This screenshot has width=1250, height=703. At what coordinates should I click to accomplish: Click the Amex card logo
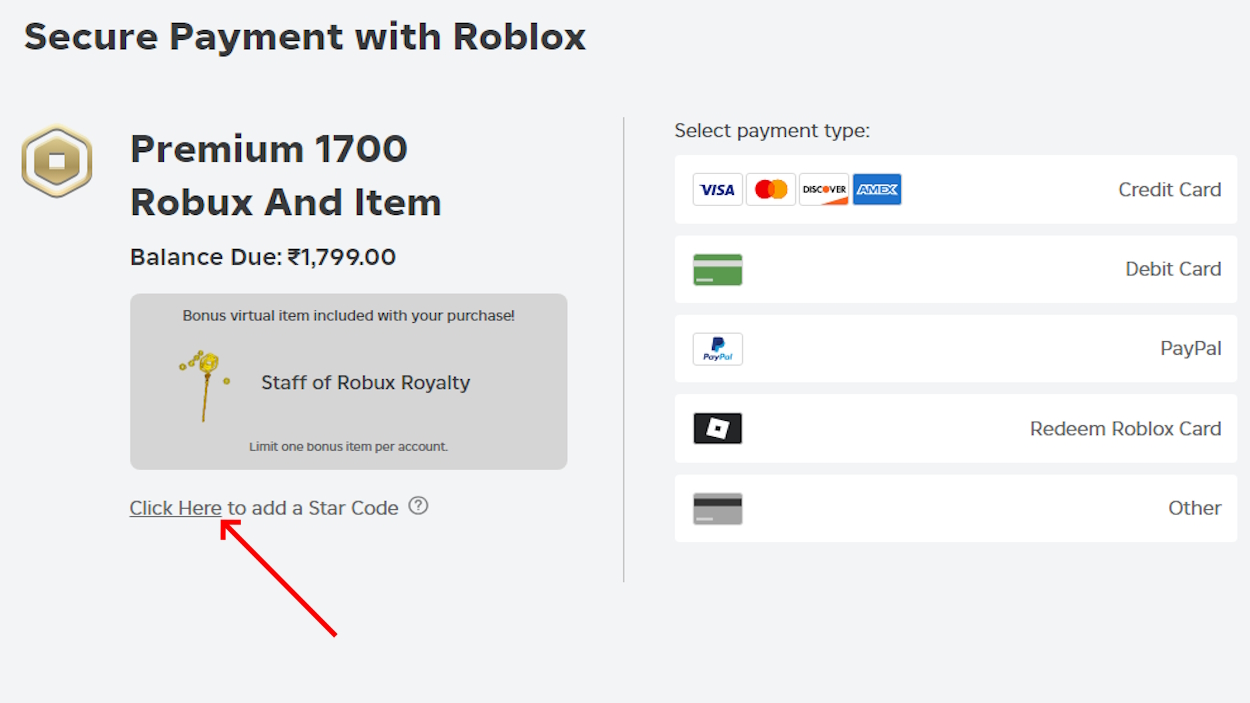(877, 189)
